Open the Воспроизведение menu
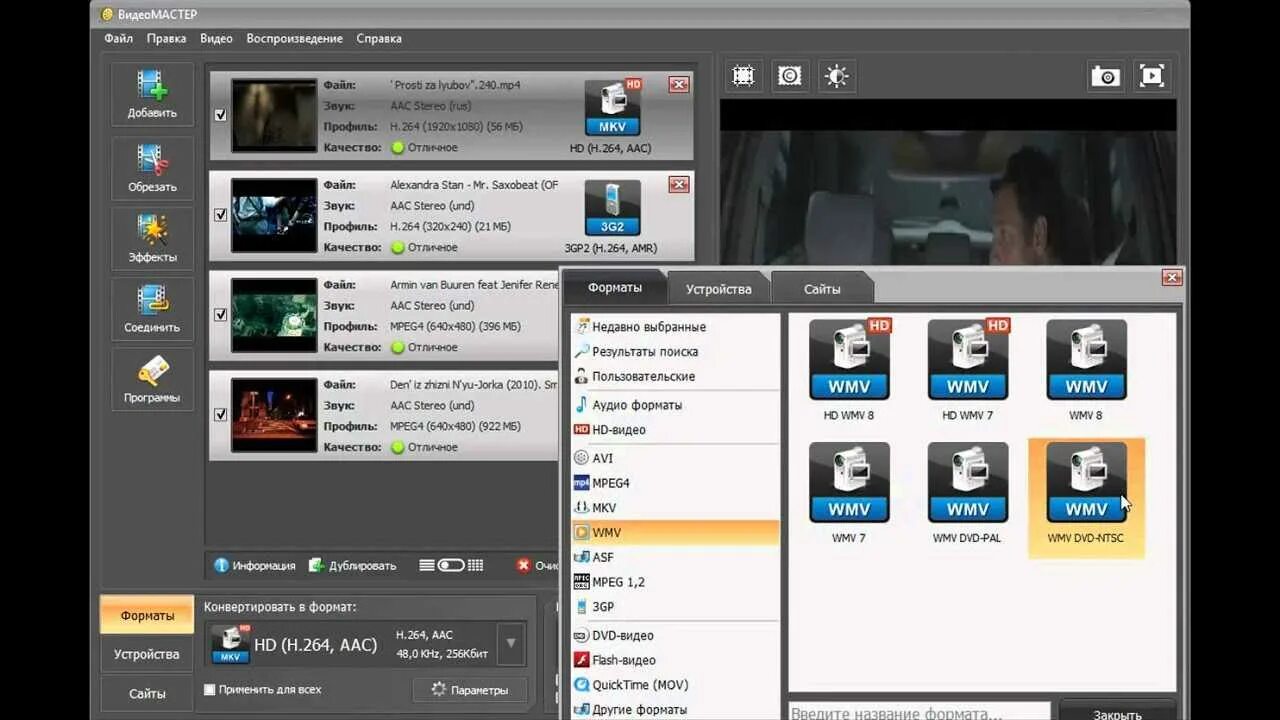The height and width of the screenshot is (720, 1280). (294, 38)
